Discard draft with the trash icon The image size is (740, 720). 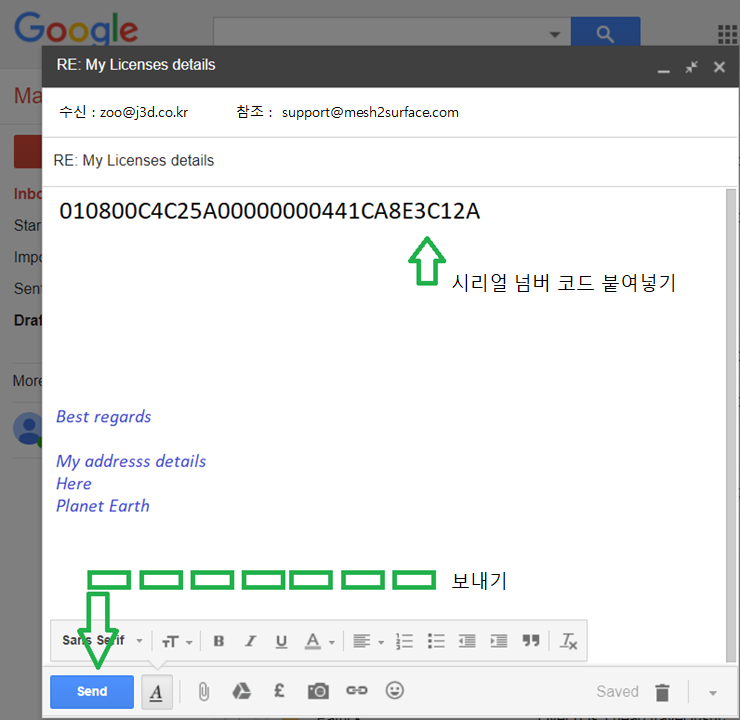coord(662,692)
